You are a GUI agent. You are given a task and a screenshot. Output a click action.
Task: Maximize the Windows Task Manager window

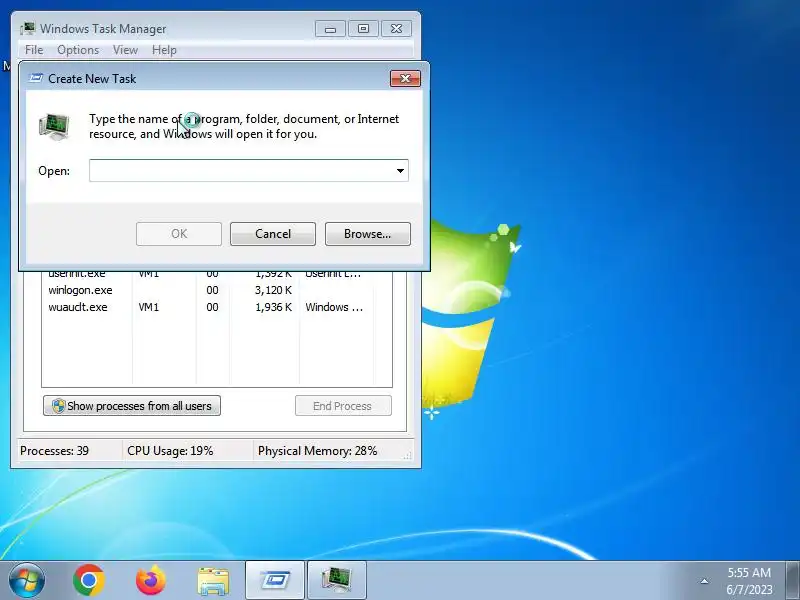[363, 29]
